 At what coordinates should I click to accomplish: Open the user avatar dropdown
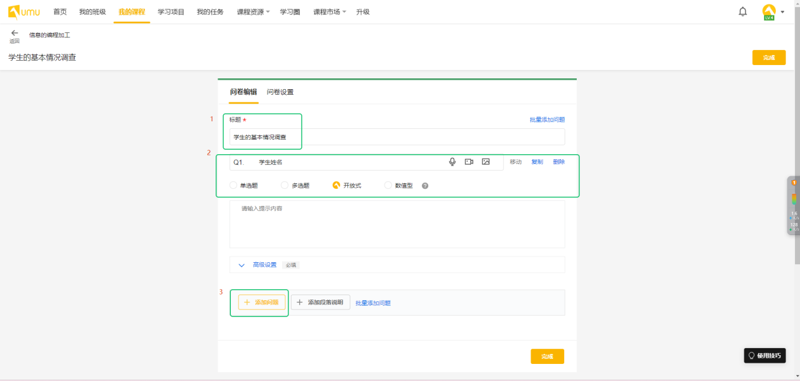point(772,12)
